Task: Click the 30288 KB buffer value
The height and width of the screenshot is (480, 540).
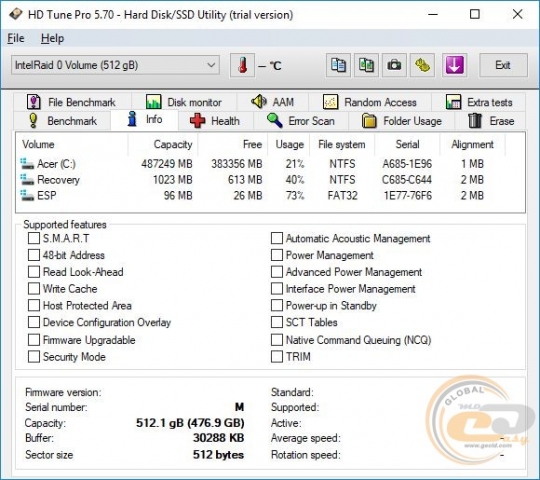Action: click(218, 438)
